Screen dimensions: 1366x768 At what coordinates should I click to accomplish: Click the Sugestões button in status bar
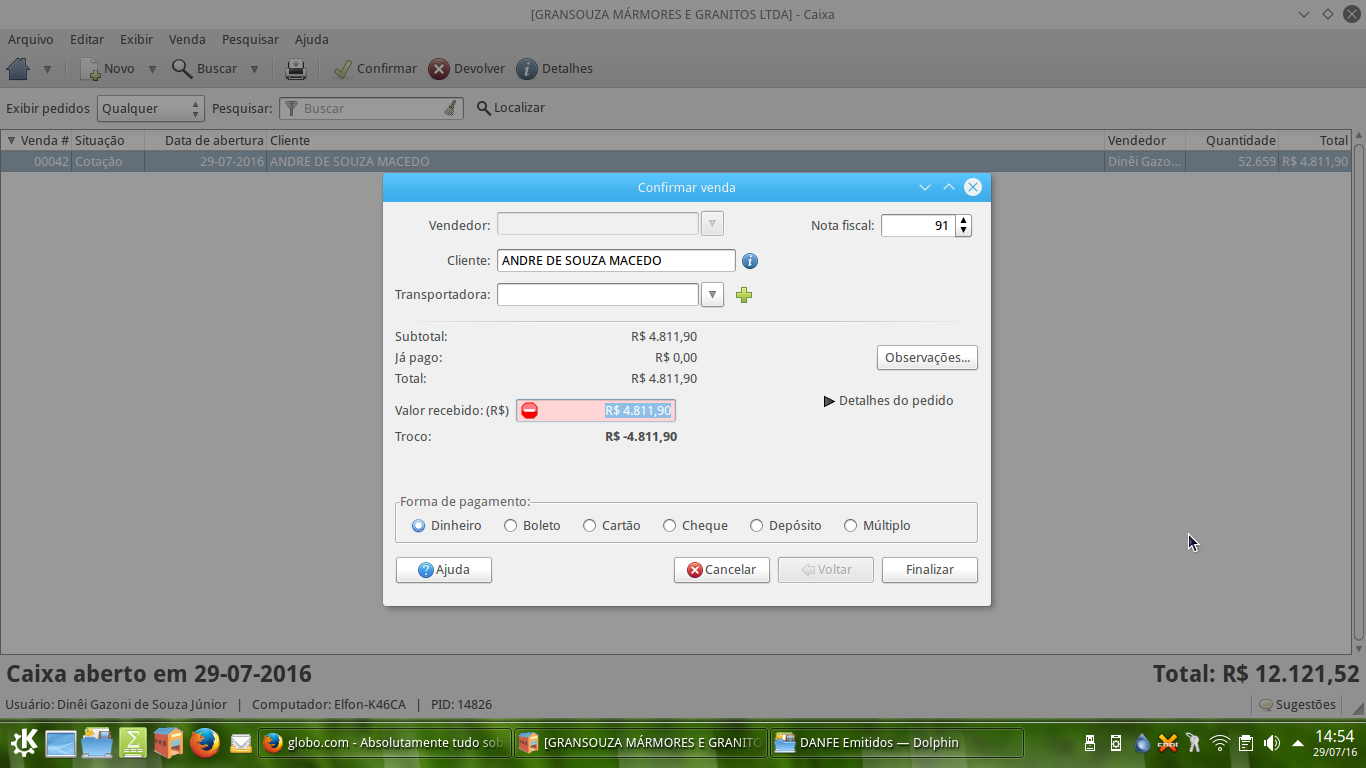click(x=1297, y=704)
